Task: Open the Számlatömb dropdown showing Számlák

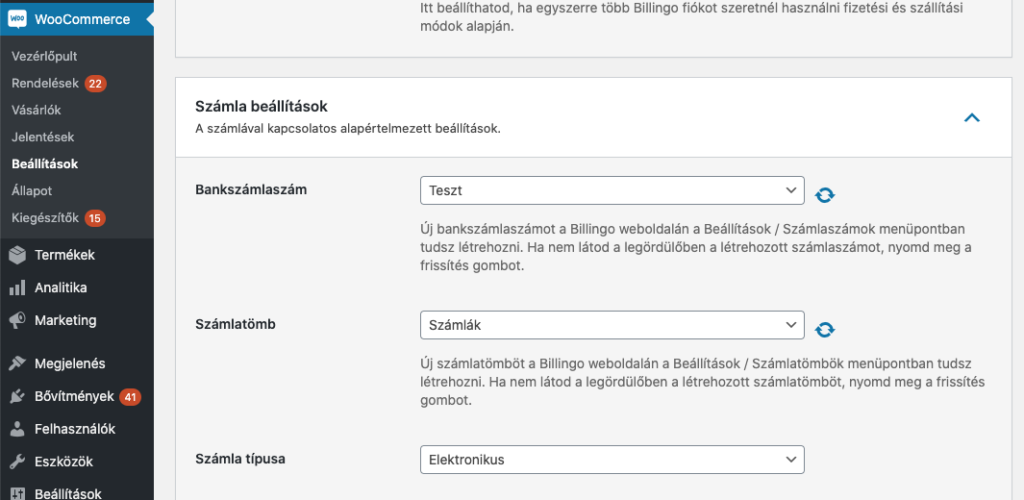Action: [x=612, y=325]
